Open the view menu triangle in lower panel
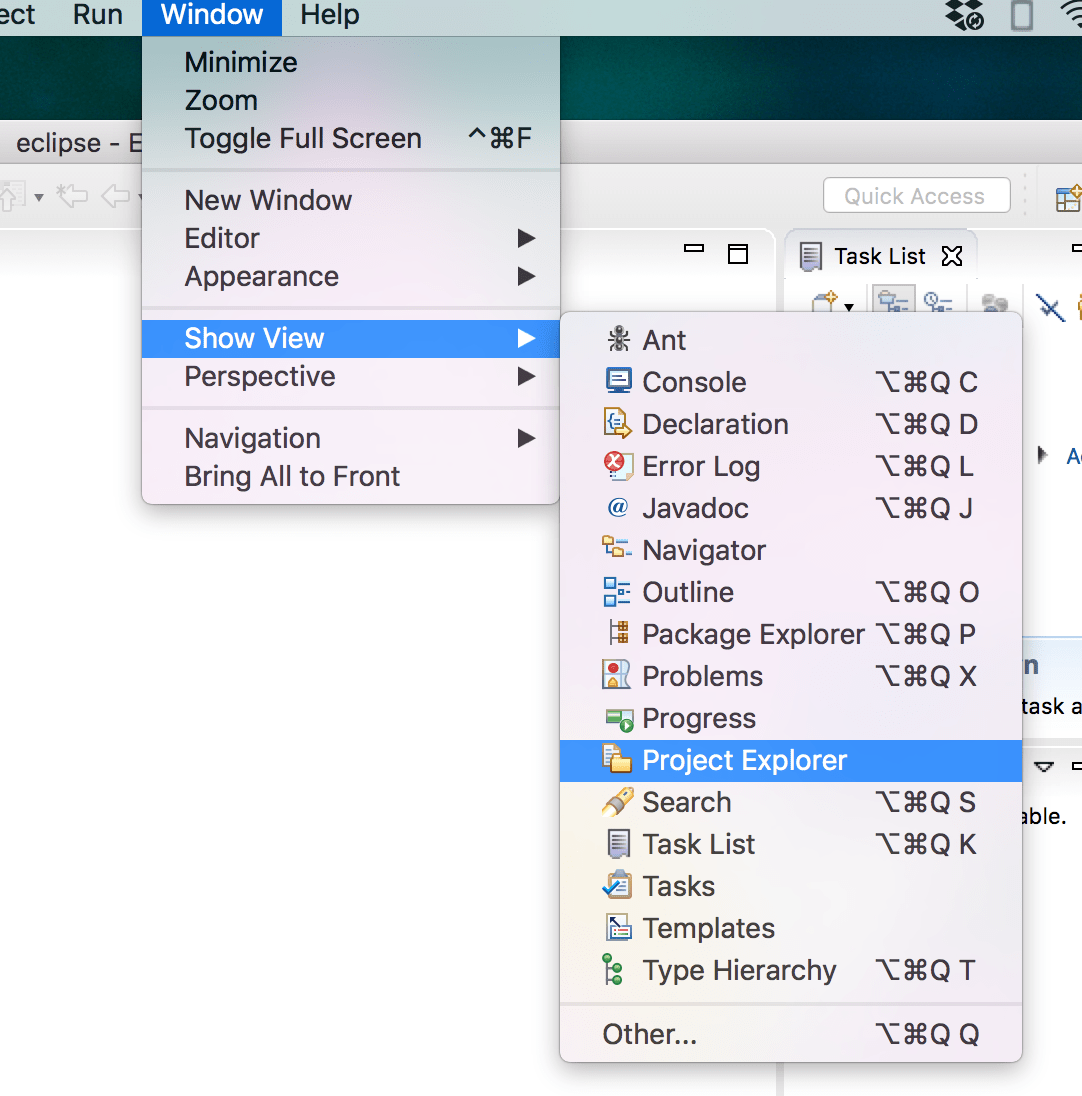The image size is (1082, 1096). coord(1044,767)
